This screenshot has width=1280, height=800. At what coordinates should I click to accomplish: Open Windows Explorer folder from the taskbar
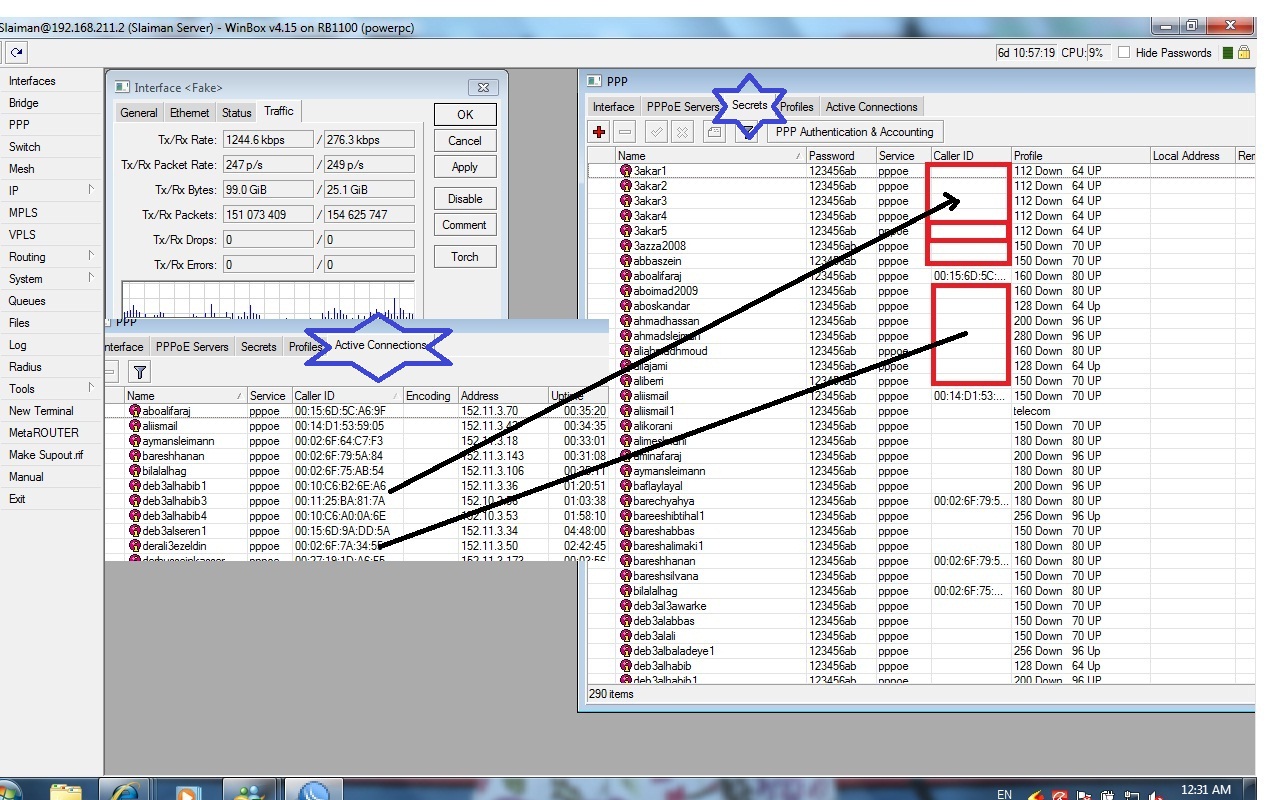coord(66,792)
